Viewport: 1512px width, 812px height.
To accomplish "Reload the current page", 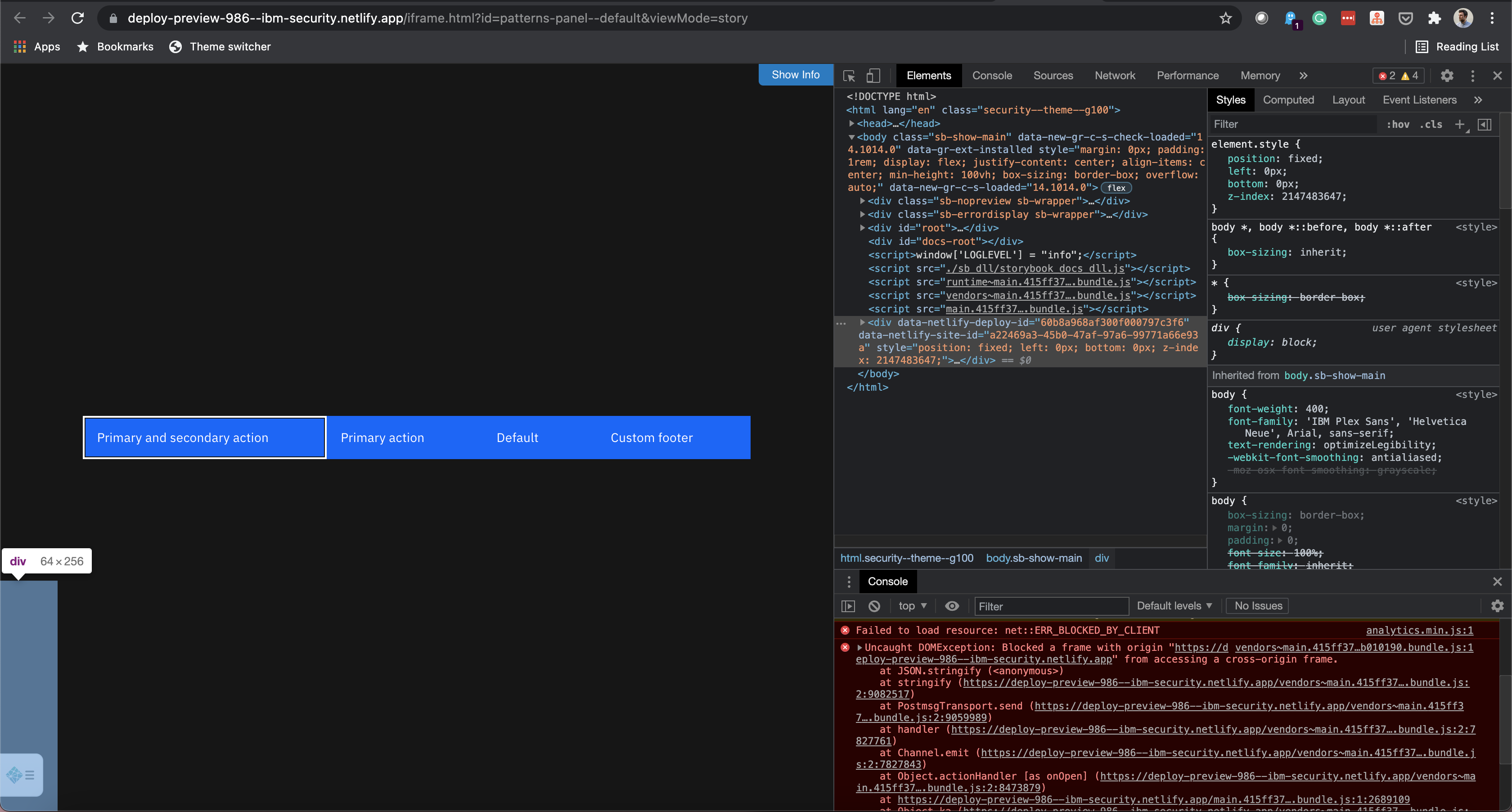I will (77, 18).
